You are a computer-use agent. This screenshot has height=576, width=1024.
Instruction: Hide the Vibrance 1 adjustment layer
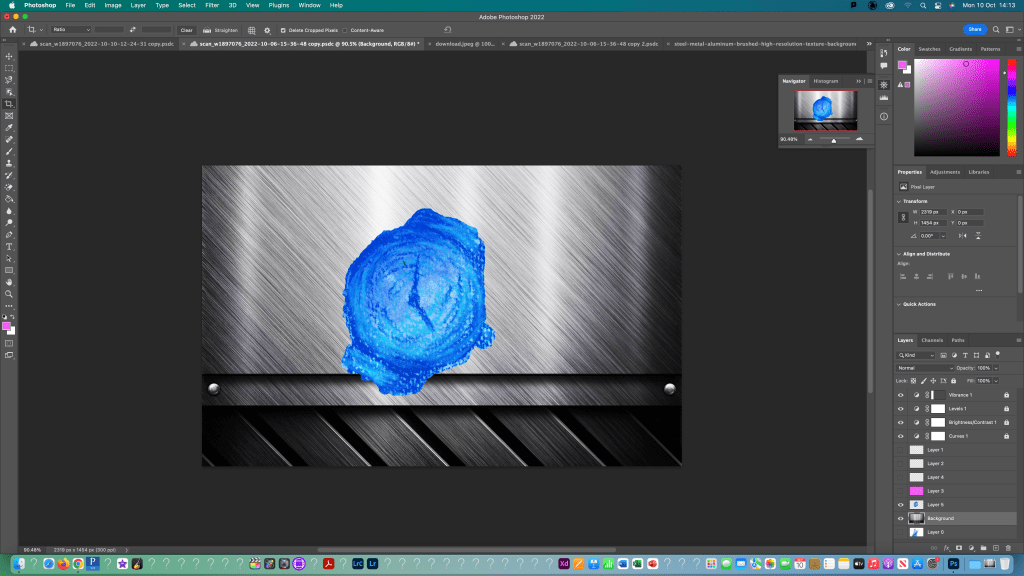900,395
